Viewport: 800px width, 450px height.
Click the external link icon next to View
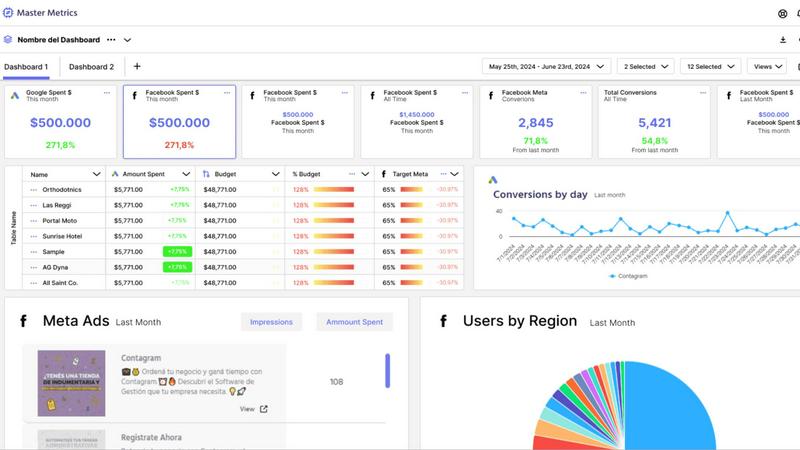(x=264, y=409)
